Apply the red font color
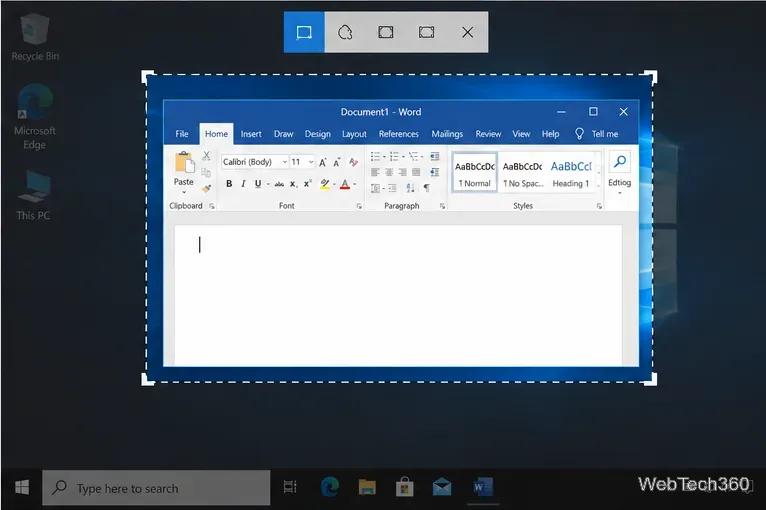 pyautogui.click(x=345, y=184)
